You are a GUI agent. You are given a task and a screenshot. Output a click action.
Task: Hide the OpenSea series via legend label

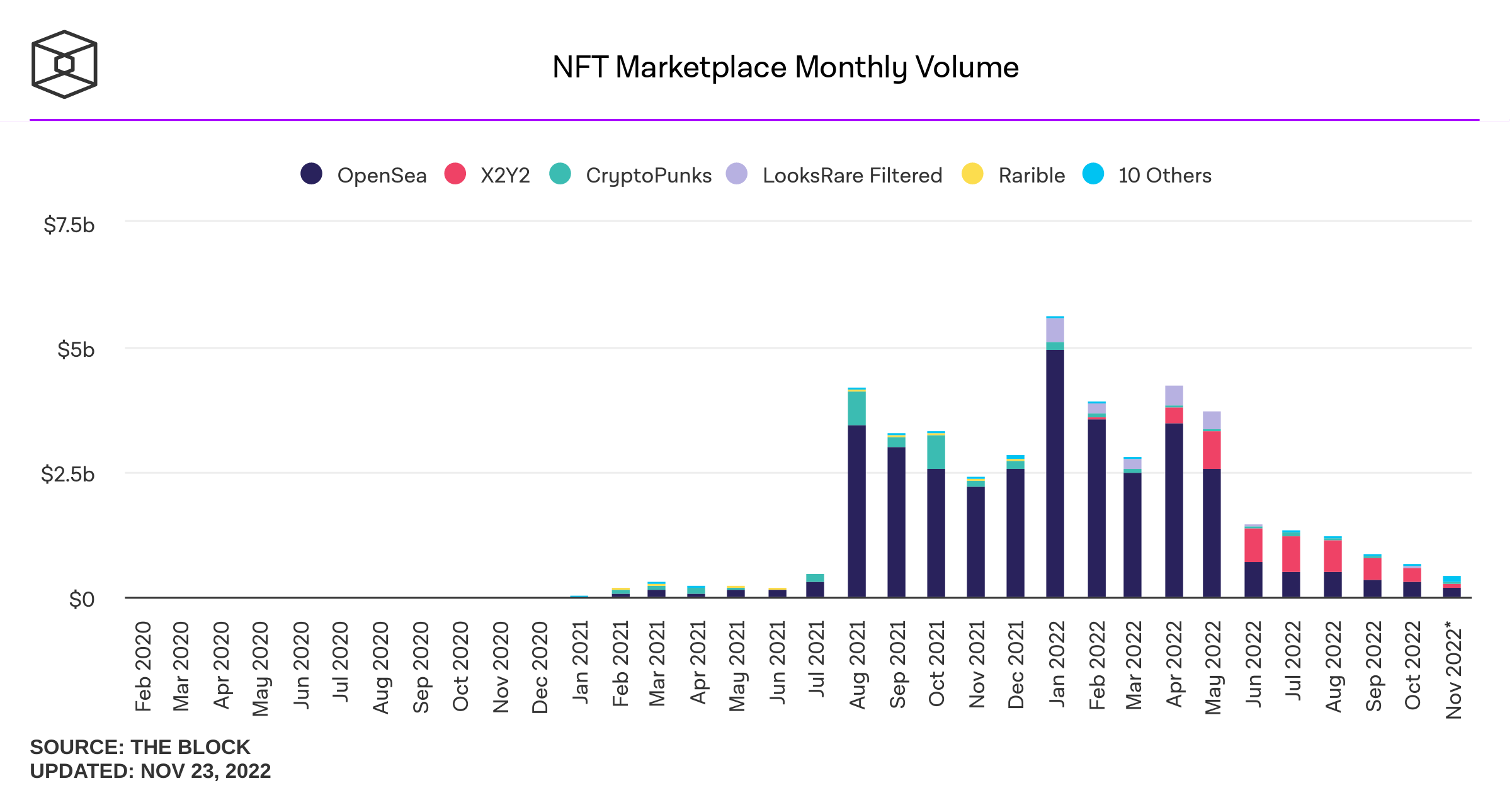(382, 176)
